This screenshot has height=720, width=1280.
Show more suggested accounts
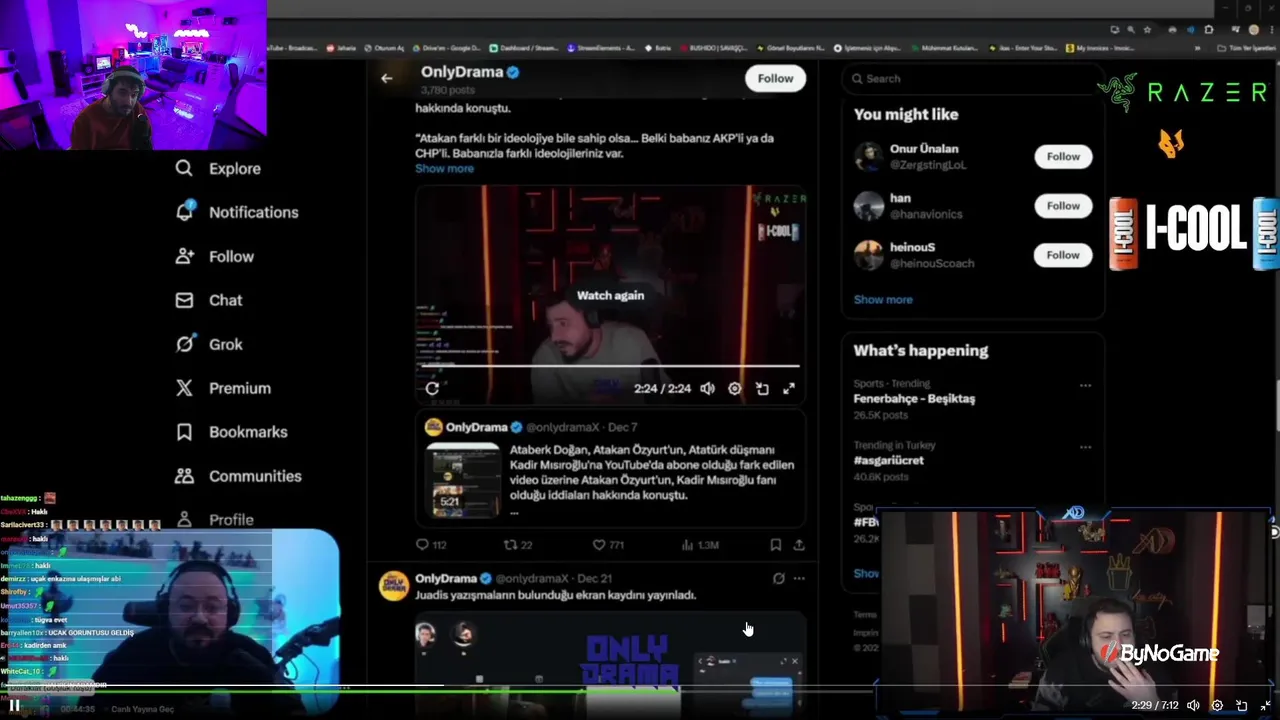click(883, 299)
